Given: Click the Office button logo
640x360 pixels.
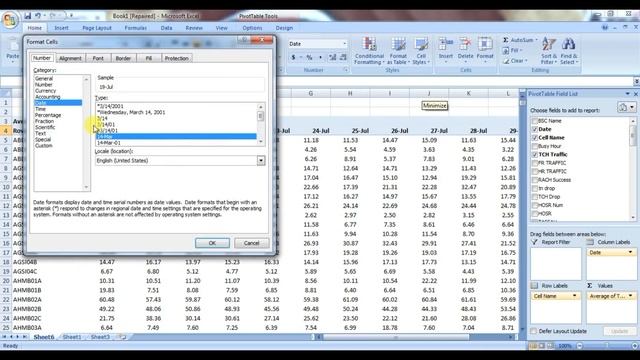Looking at the screenshot, I should pos(10,20).
